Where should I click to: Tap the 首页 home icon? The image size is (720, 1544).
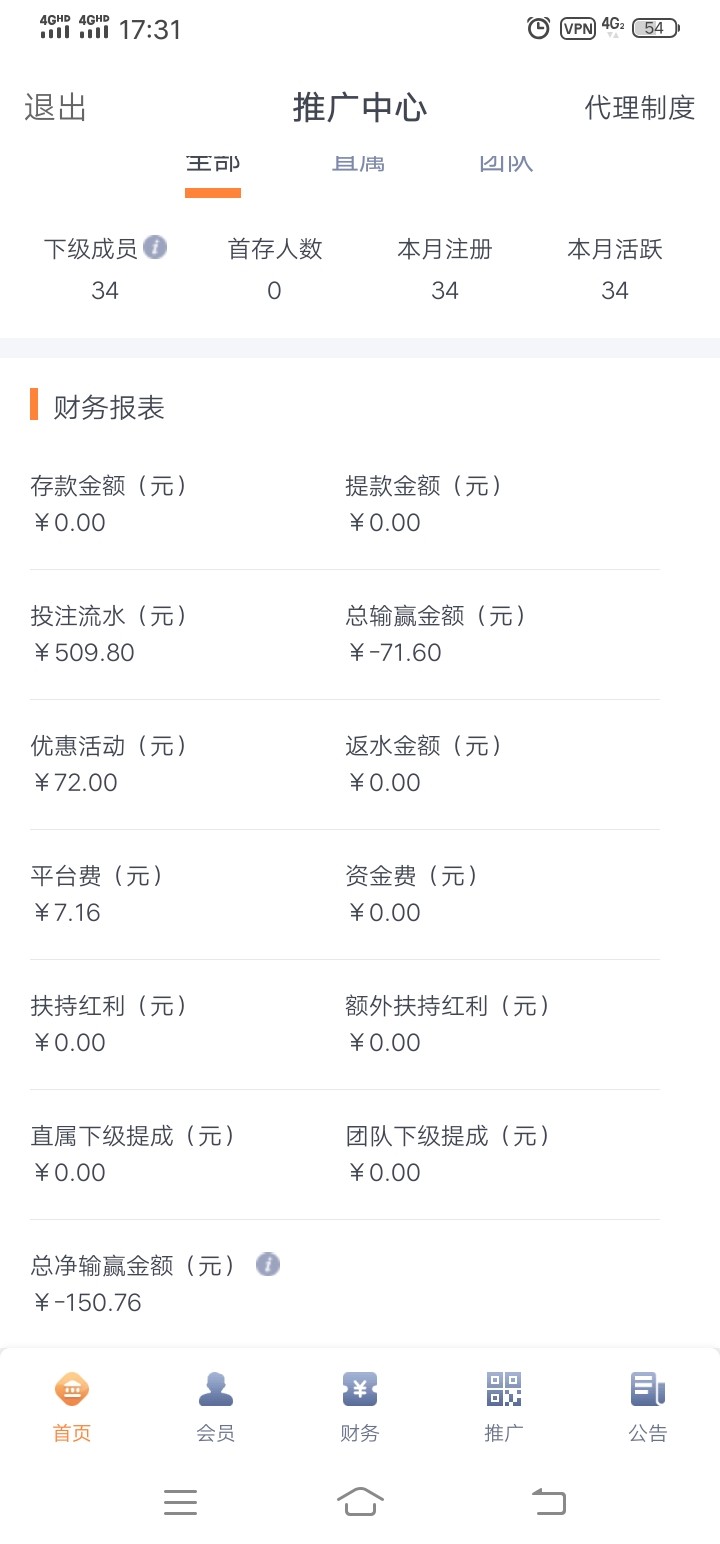coord(72,1389)
